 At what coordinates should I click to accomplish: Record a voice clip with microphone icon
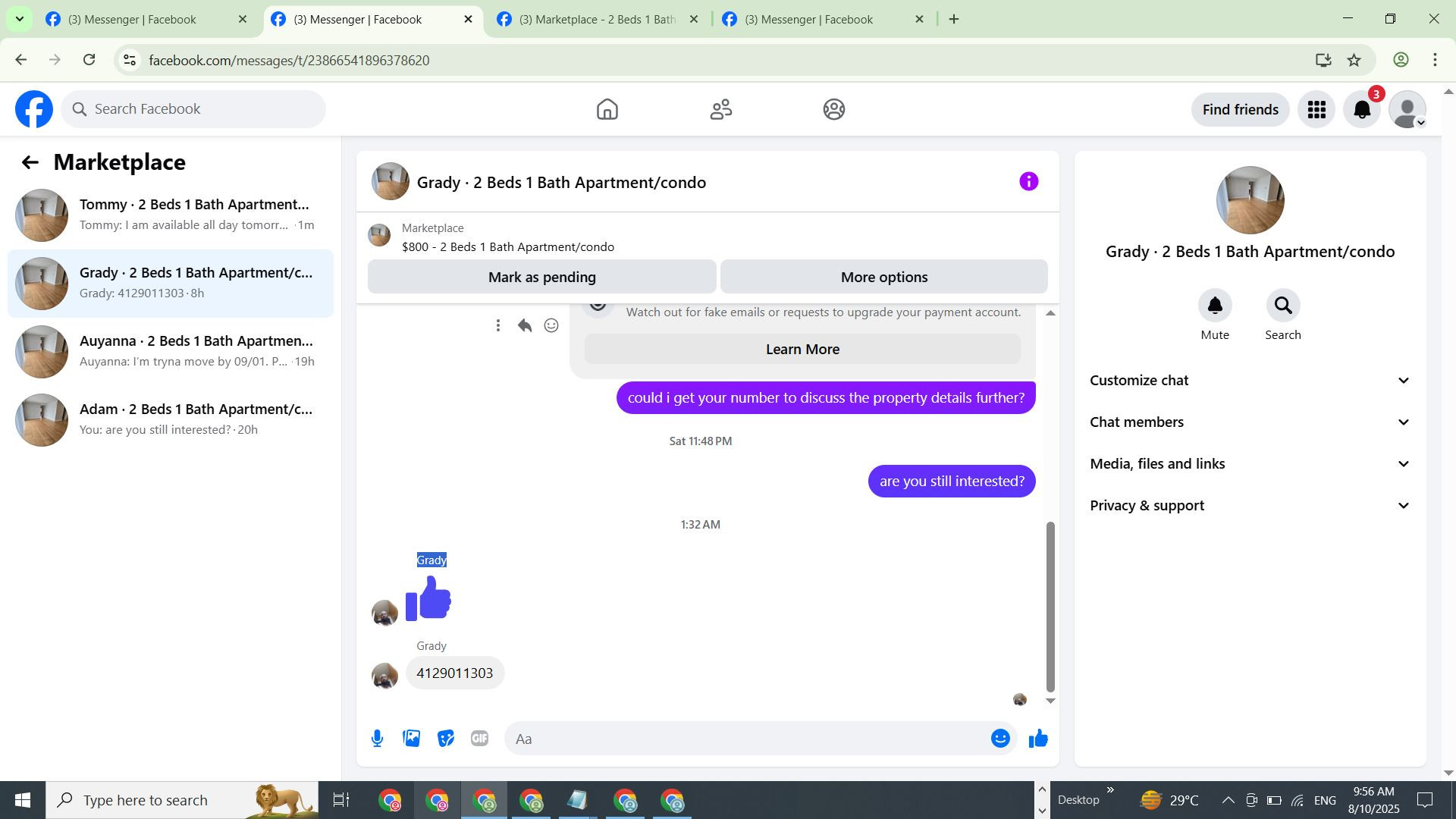(x=377, y=739)
